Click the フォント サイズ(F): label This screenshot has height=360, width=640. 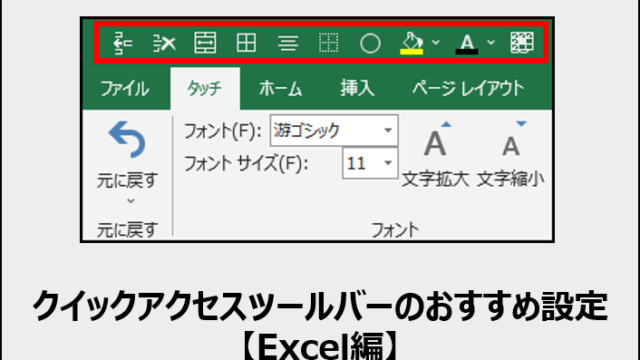click(246, 164)
